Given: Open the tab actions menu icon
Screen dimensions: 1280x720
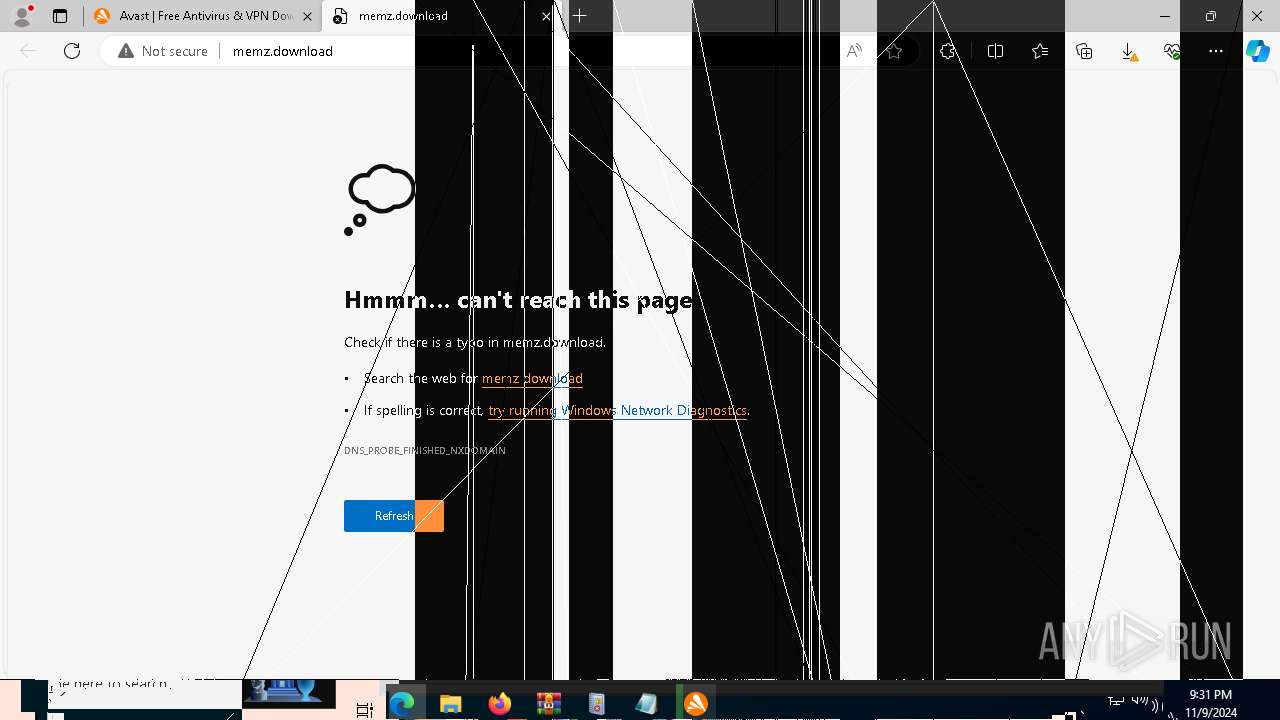Looking at the screenshot, I should click(60, 16).
